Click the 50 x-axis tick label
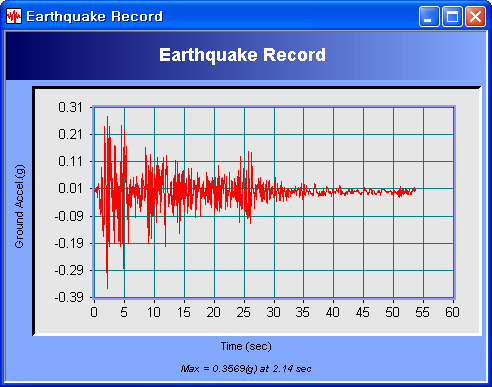 click(x=392, y=312)
